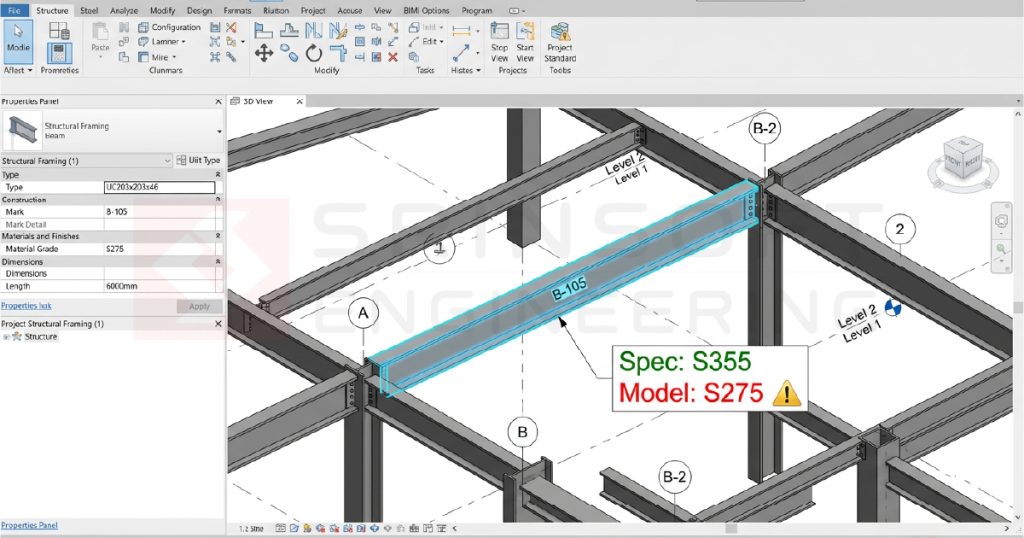Click the Move cross-arrows tool
Image resolution: width=1024 pixels, height=538 pixels.
click(x=264, y=53)
